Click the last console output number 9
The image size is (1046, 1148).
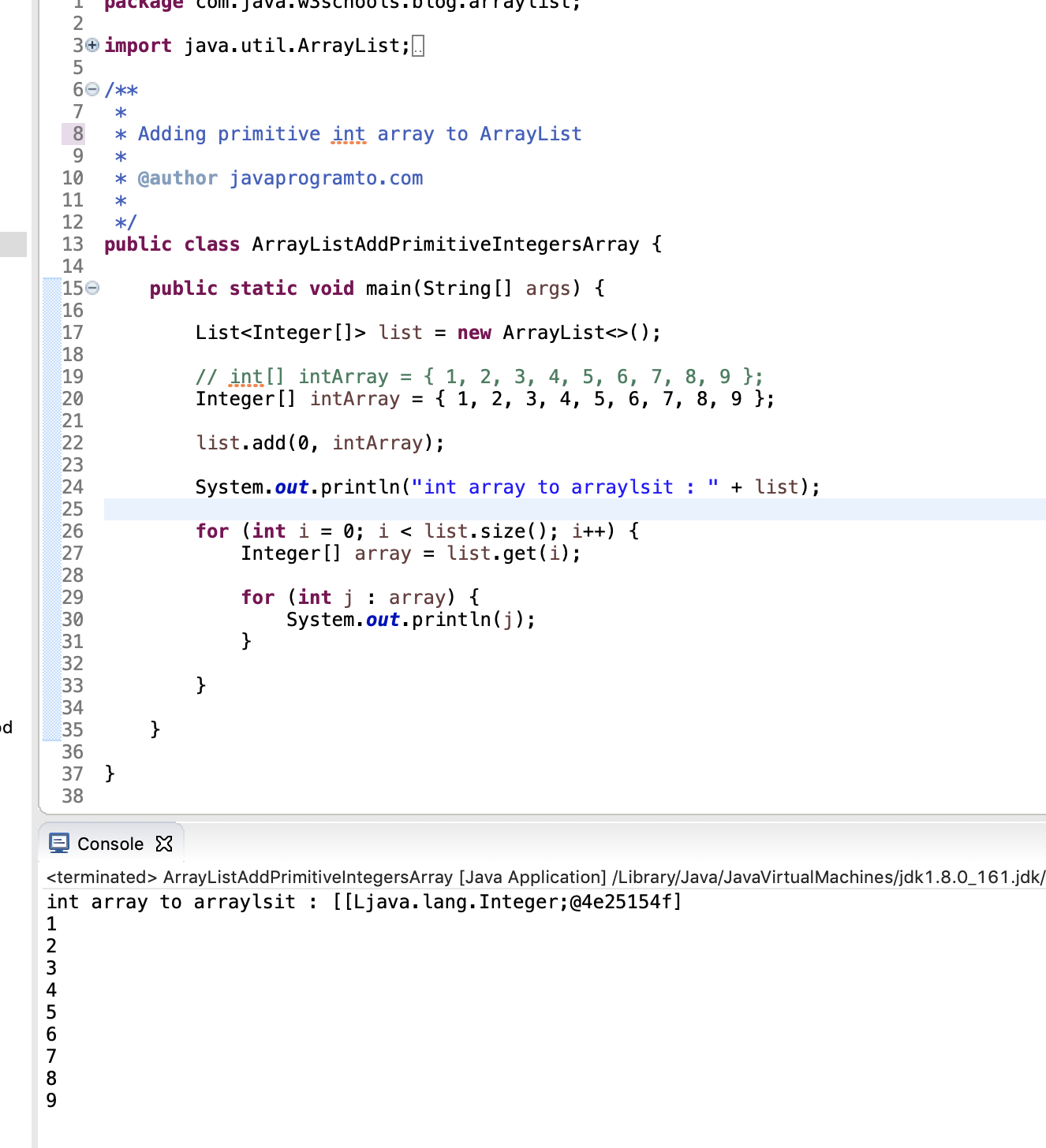[51, 1101]
